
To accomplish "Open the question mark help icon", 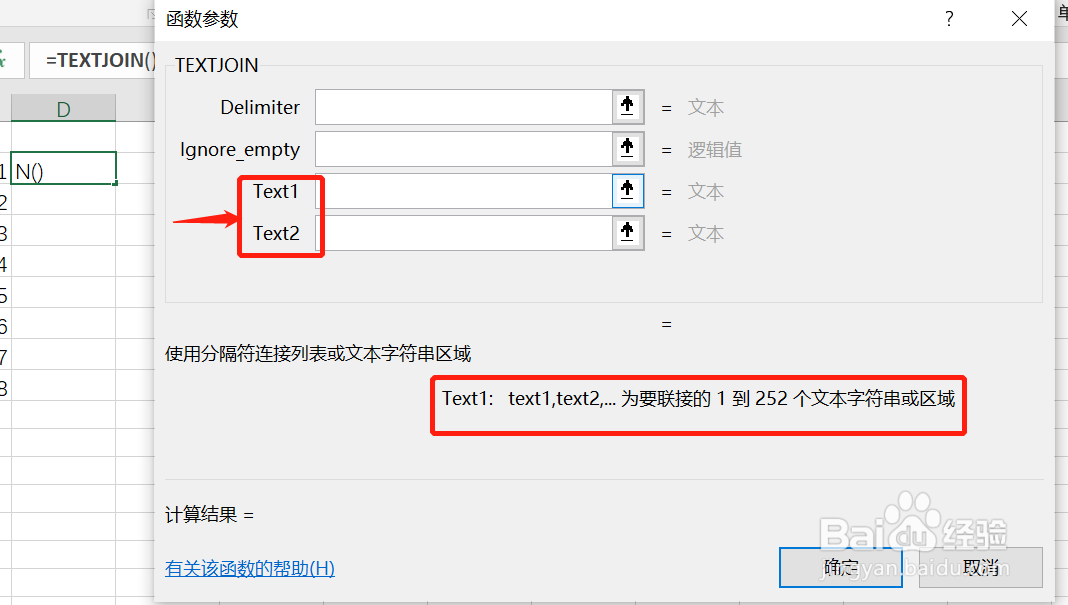I will [949, 19].
